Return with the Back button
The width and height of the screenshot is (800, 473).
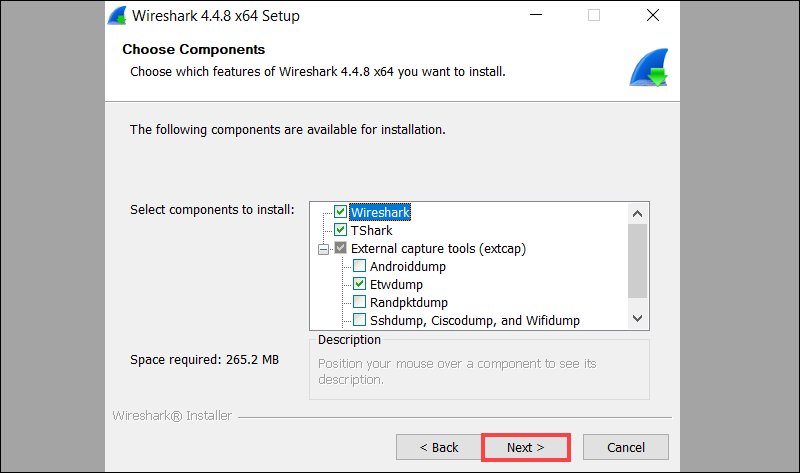[x=438, y=447]
